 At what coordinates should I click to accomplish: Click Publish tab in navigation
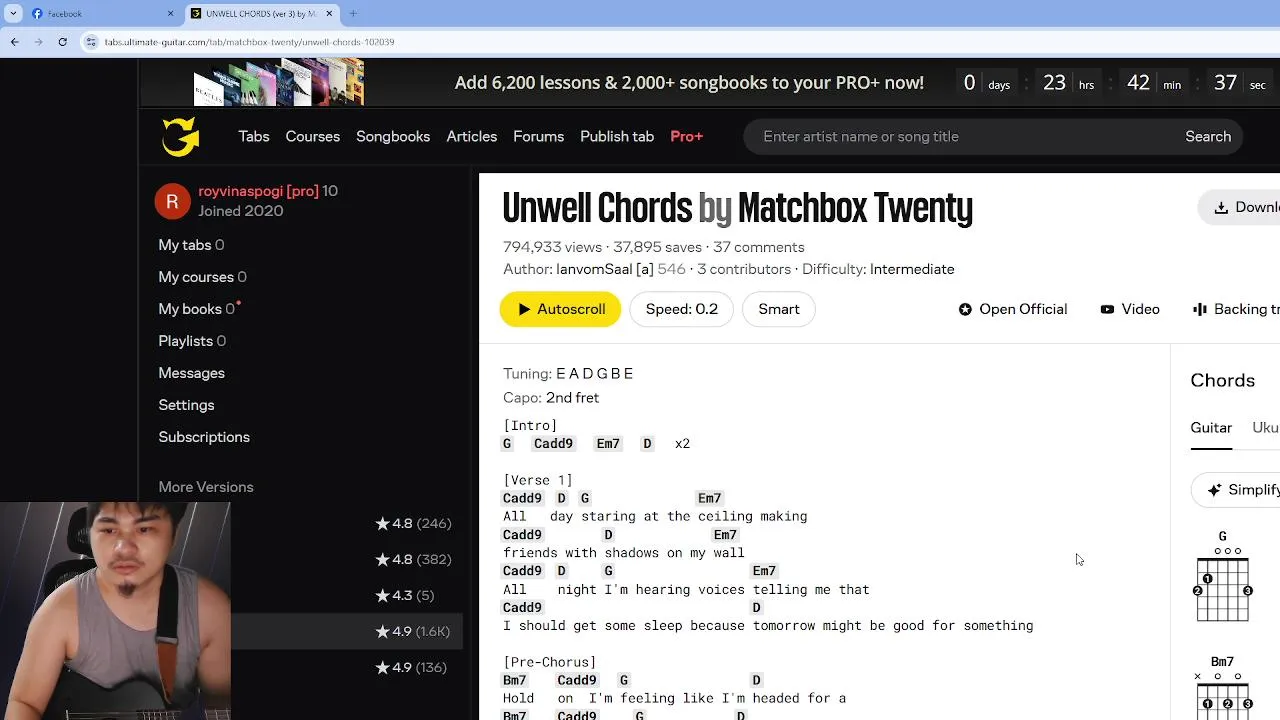point(617,137)
